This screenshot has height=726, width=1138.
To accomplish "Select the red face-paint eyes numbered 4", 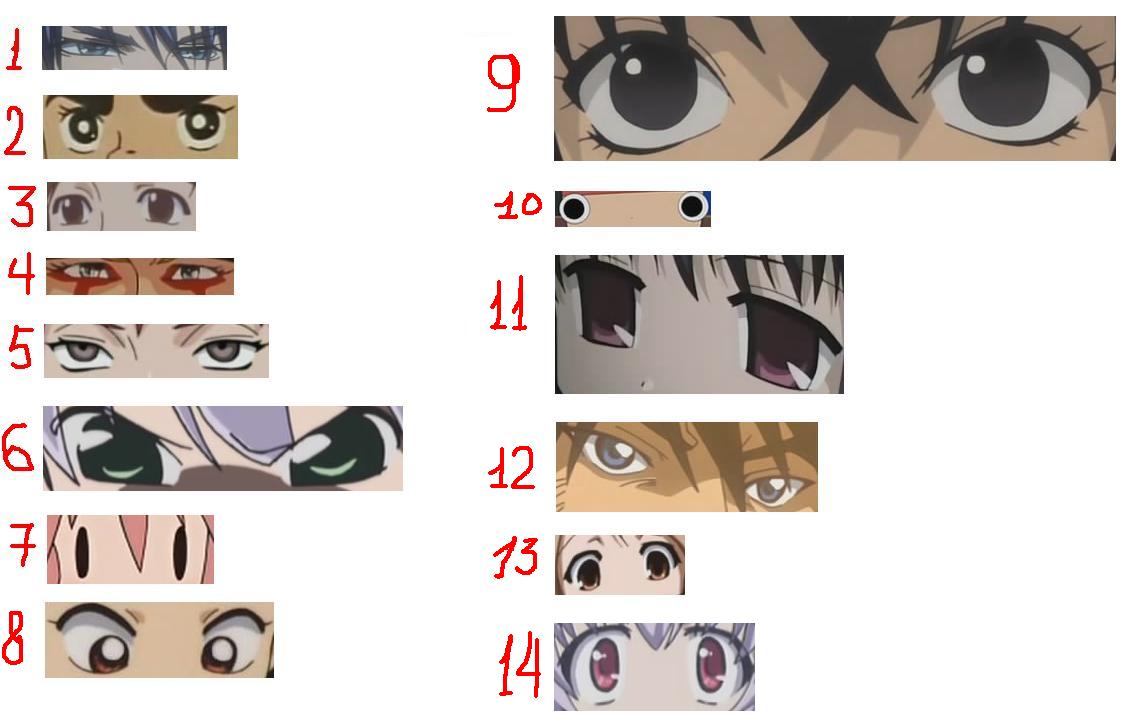I will [x=139, y=276].
